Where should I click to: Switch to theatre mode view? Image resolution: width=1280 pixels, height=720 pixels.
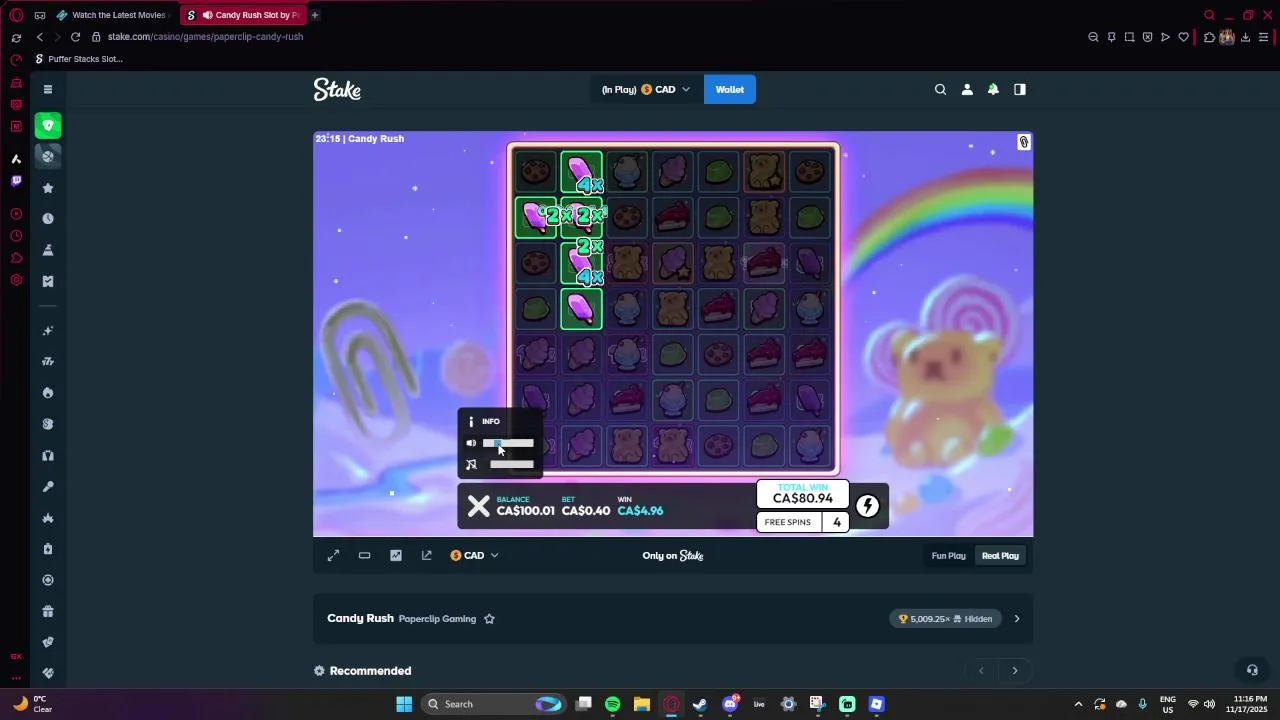pyautogui.click(x=364, y=555)
